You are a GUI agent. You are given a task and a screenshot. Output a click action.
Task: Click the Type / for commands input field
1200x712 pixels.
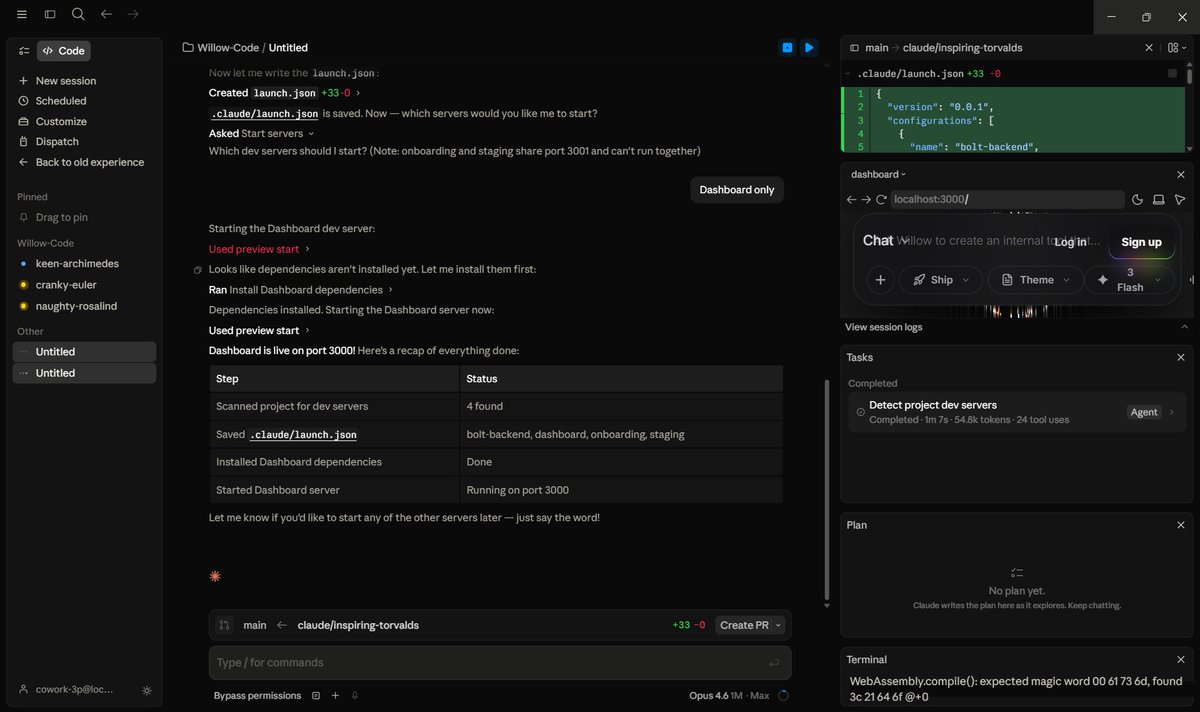point(500,662)
